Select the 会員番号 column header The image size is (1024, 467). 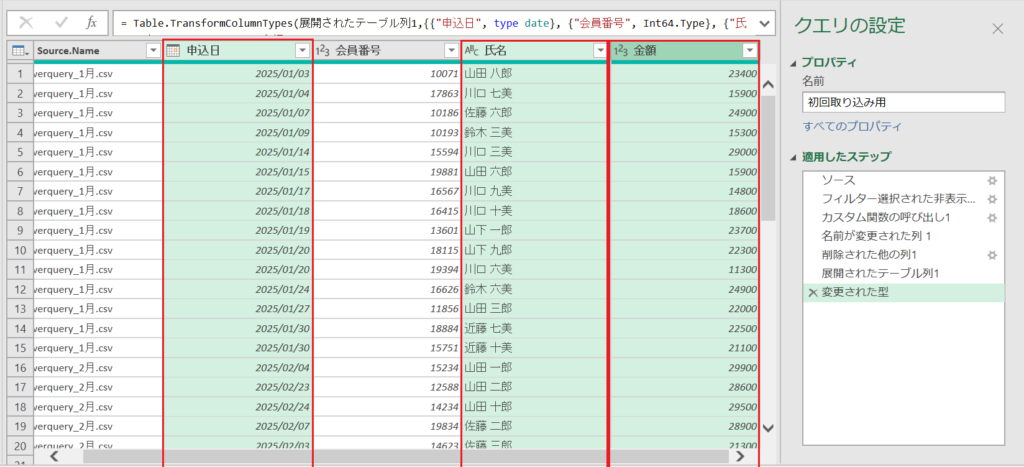pyautogui.click(x=387, y=51)
